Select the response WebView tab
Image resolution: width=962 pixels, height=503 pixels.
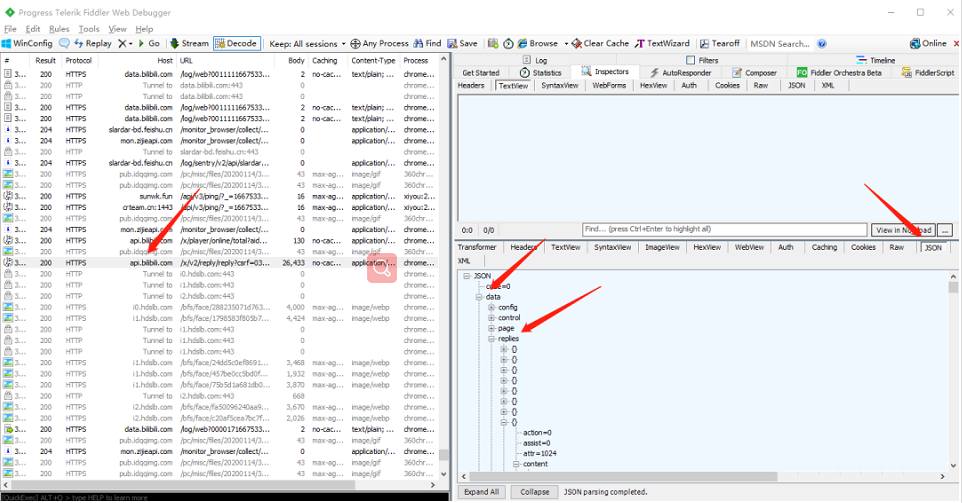point(749,247)
